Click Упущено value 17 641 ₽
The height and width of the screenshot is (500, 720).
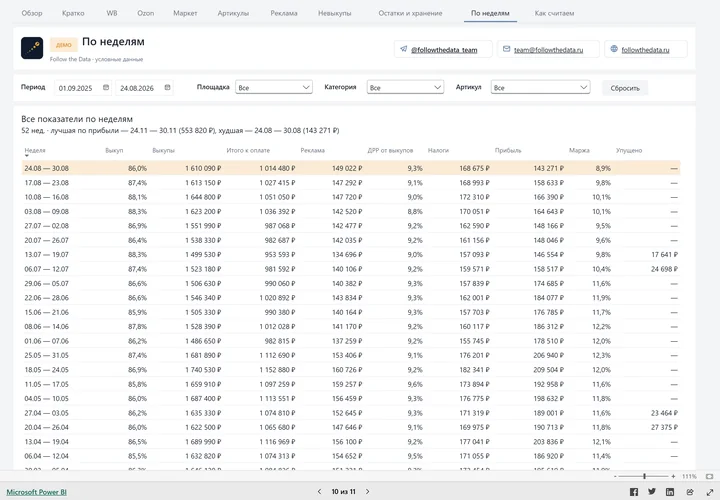[664, 255]
